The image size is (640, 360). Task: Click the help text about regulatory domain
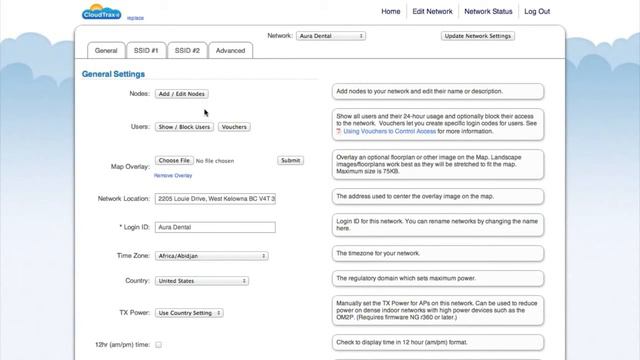(x=406, y=278)
